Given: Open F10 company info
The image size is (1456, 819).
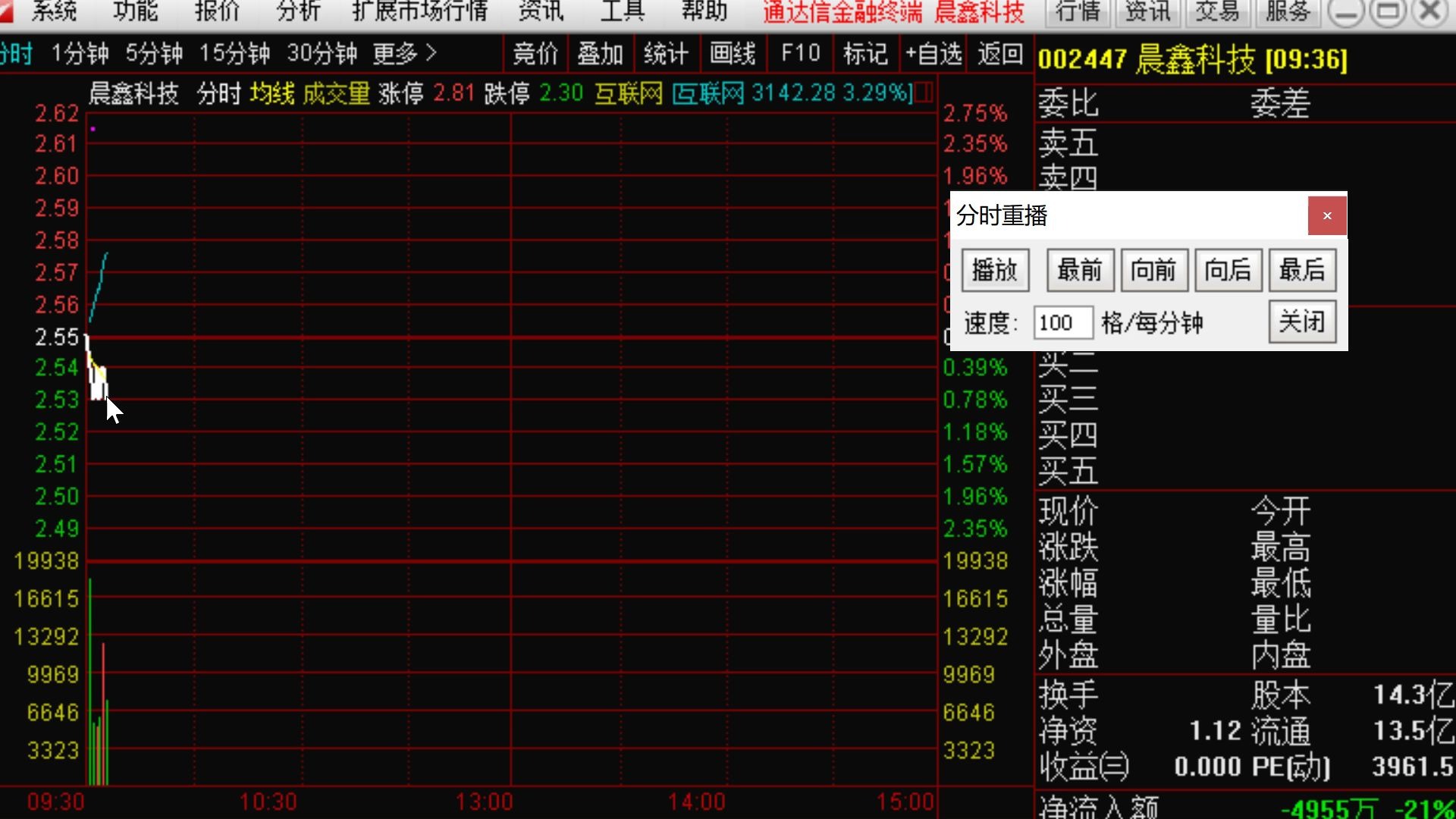Looking at the screenshot, I should [x=800, y=53].
